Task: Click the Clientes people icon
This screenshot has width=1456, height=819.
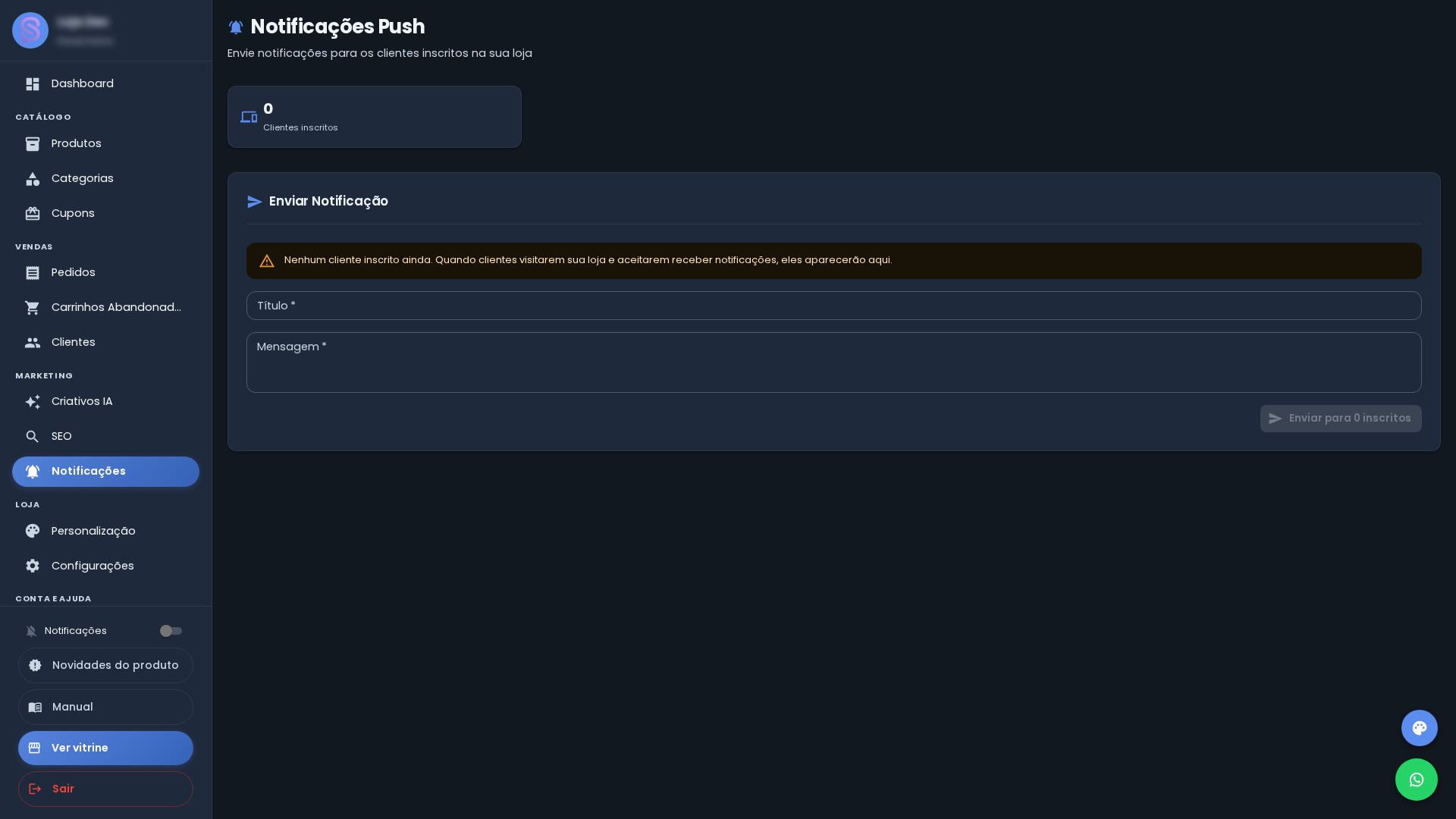Action: (33, 343)
